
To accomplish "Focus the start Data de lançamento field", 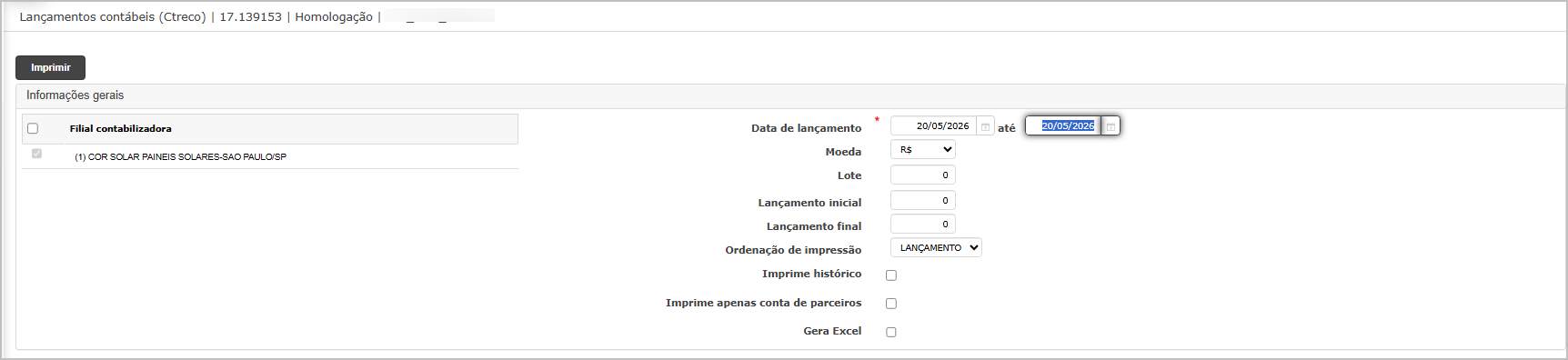I will 933,126.
